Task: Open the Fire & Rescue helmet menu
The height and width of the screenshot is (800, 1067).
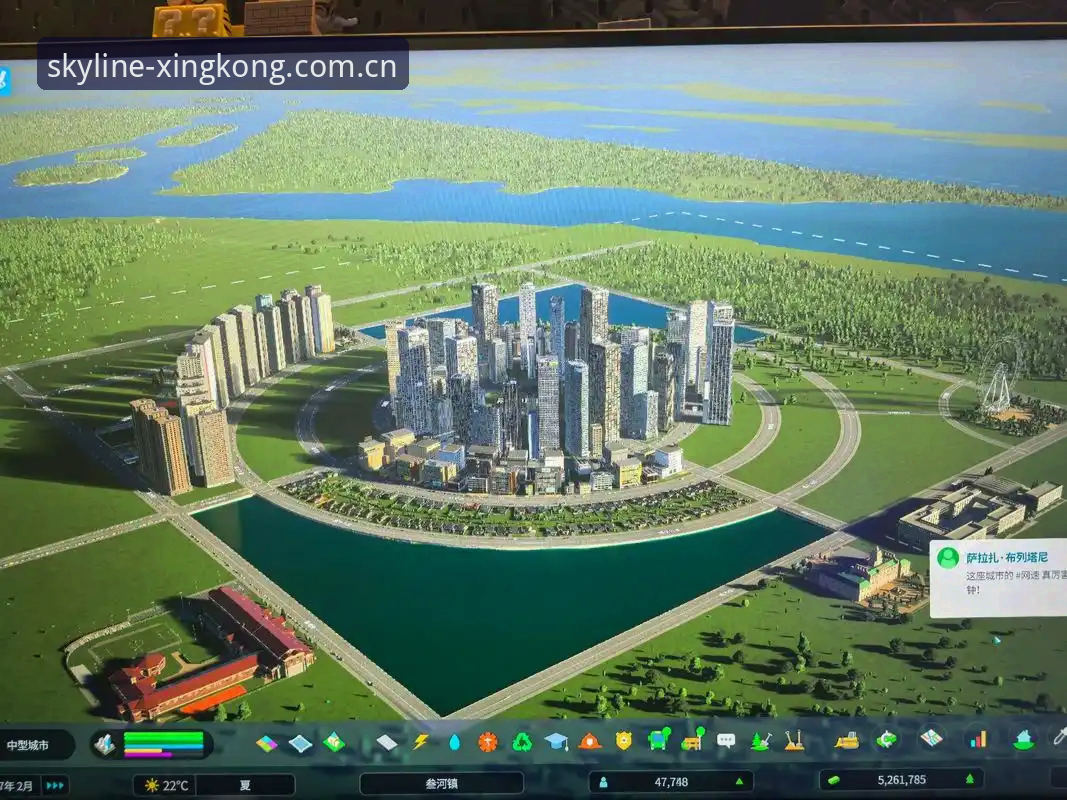Action: pos(590,741)
